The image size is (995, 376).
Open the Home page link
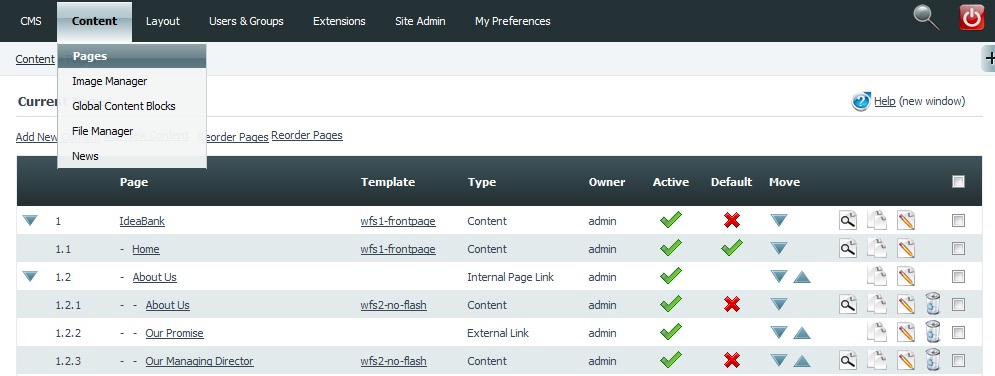tap(146, 249)
